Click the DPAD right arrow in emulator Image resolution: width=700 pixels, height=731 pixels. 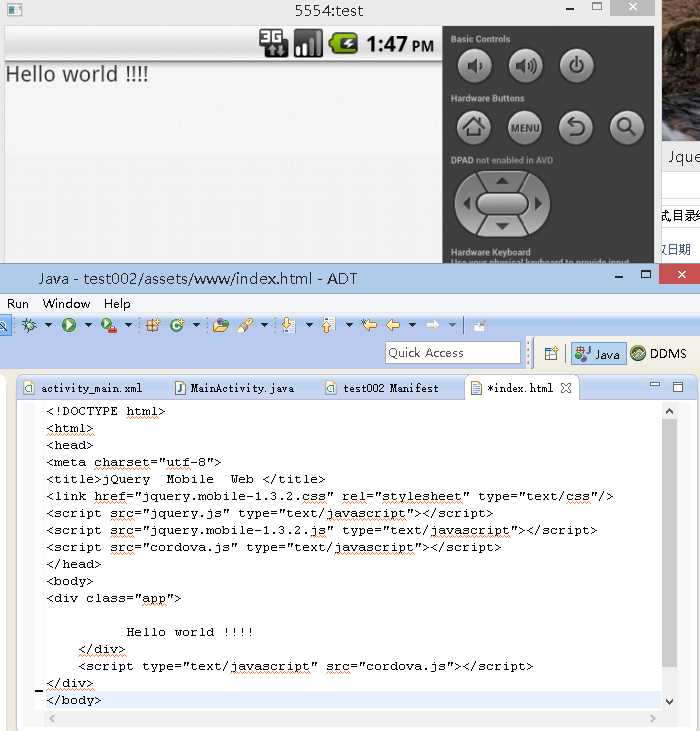click(x=538, y=204)
